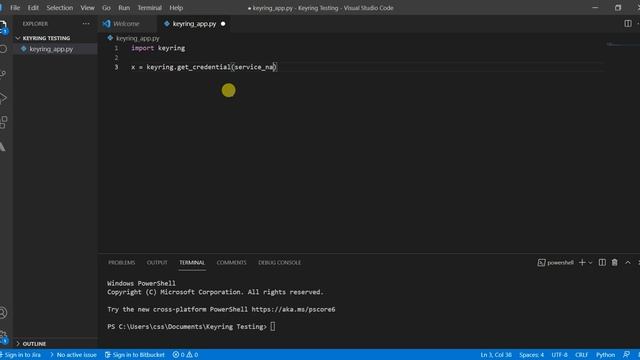640x360 pixels.
Task: Kill terminal with the trash icon
Action: click(614, 262)
